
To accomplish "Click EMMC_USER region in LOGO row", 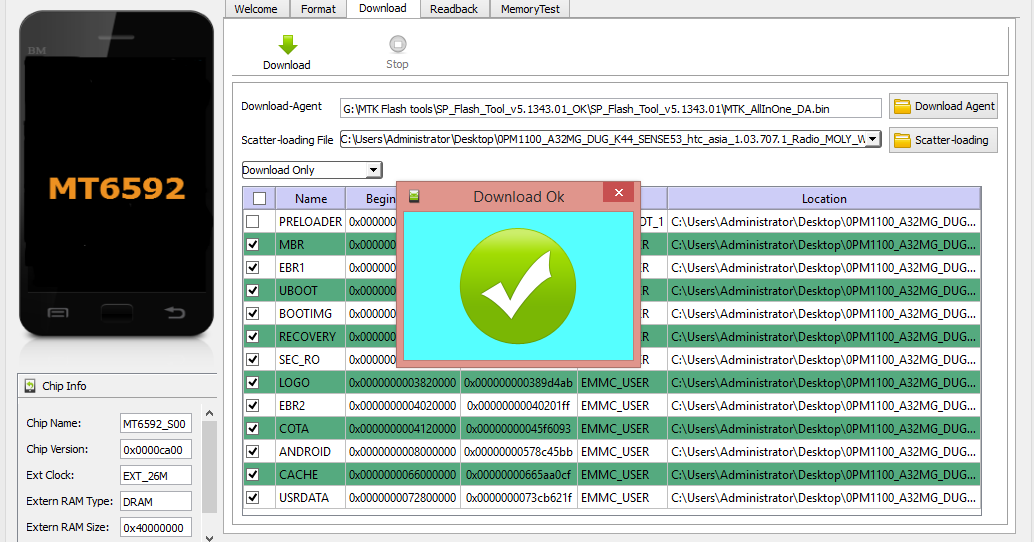I will (623, 382).
